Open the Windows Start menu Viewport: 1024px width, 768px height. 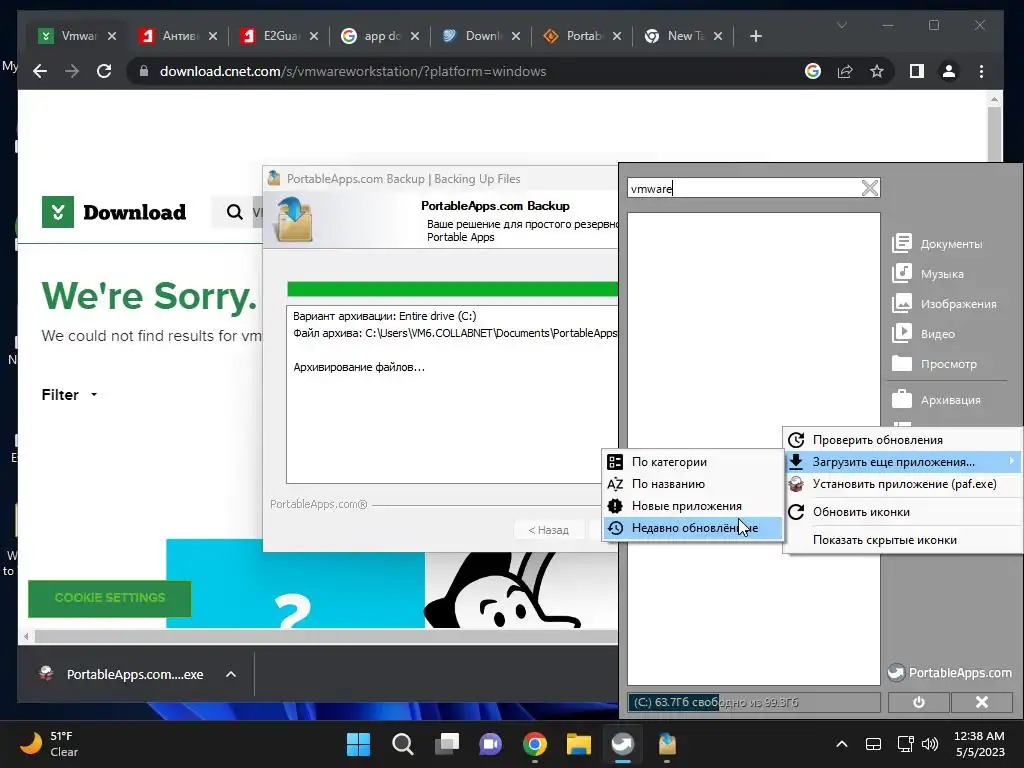click(x=358, y=744)
